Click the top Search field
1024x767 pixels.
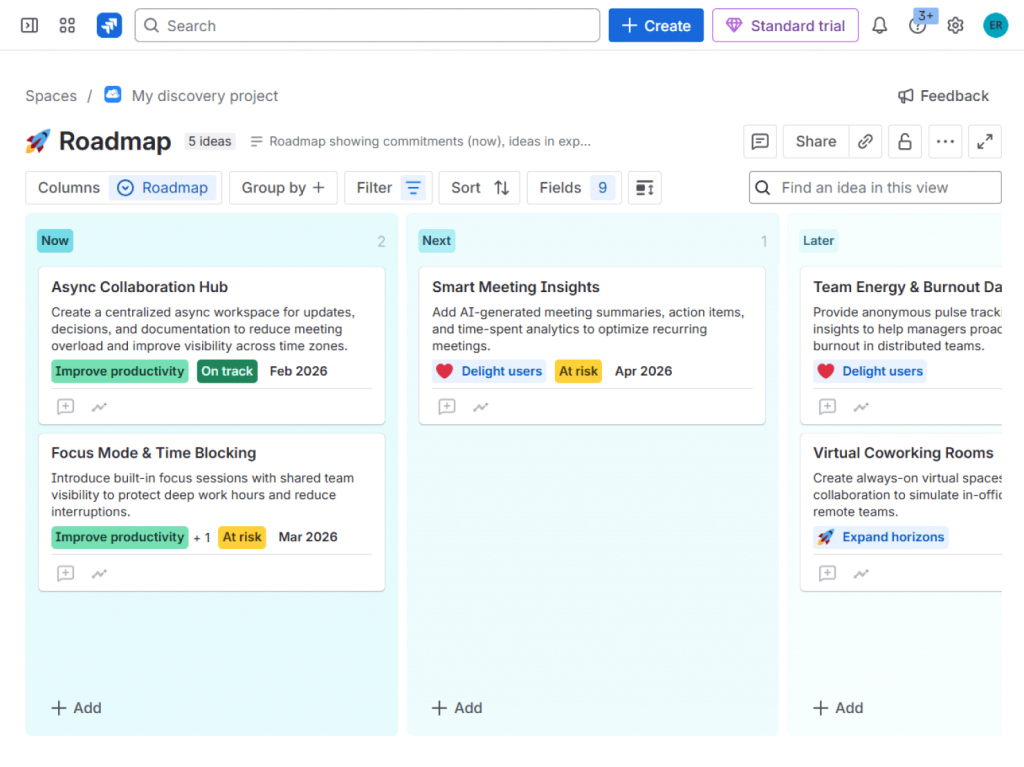tap(367, 25)
